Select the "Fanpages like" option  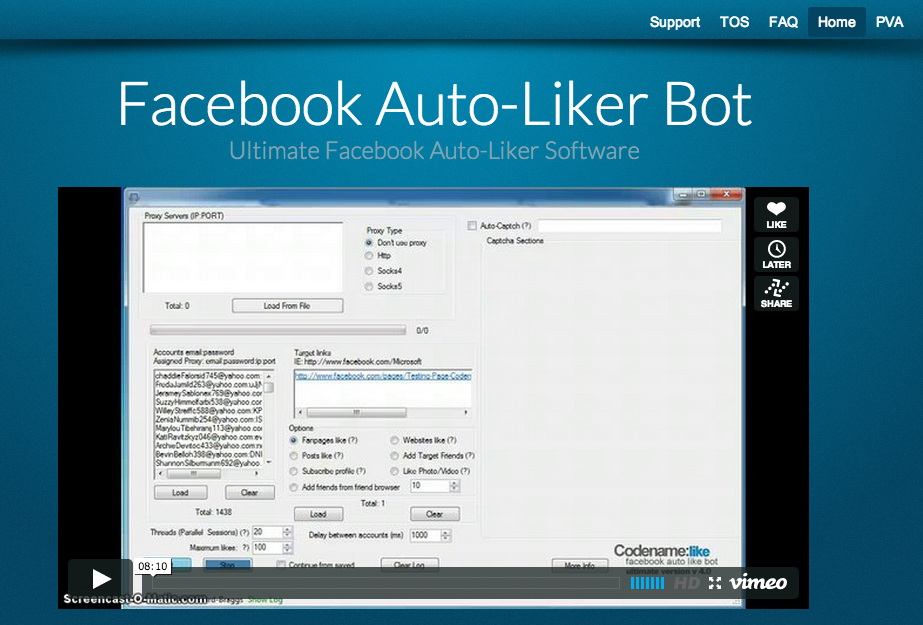click(294, 440)
